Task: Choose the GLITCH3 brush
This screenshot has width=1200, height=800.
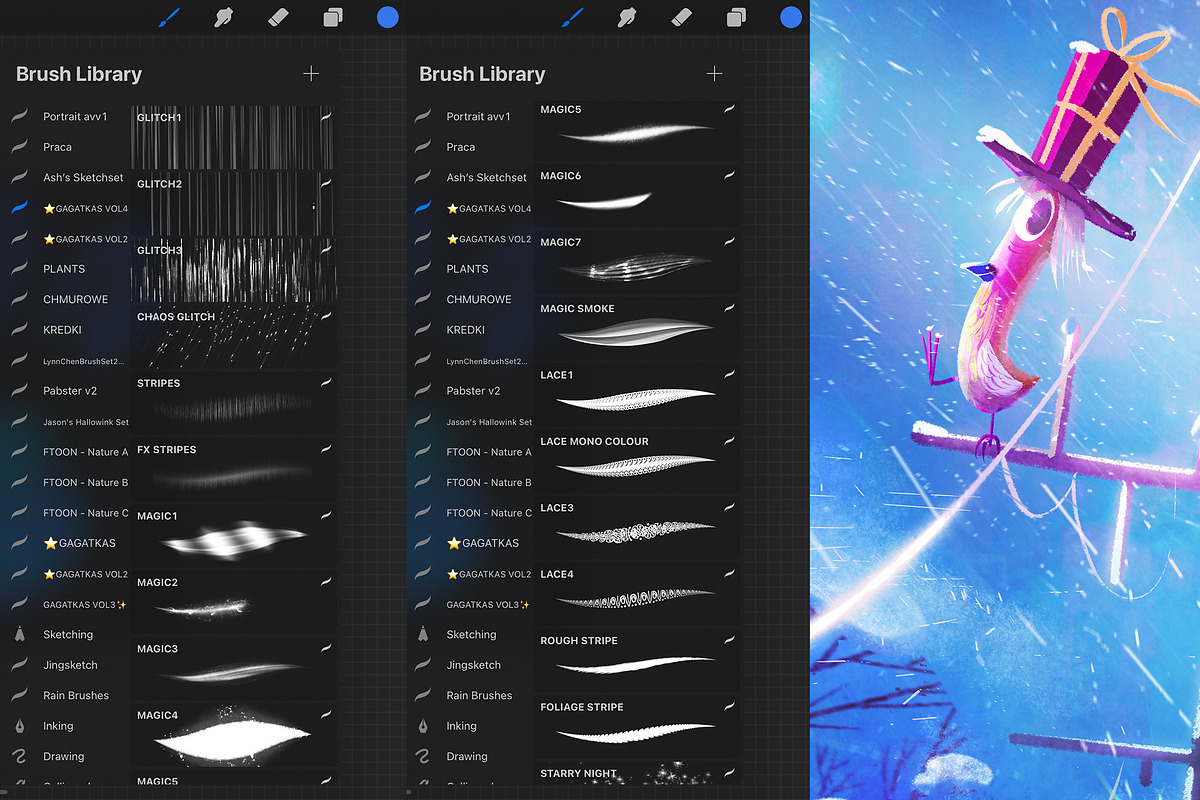Action: [x=233, y=270]
